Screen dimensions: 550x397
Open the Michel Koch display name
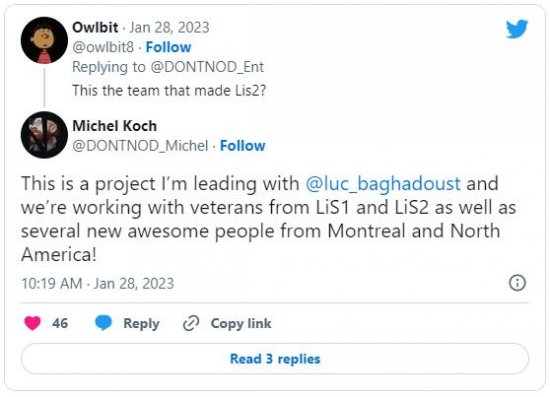coord(114,126)
